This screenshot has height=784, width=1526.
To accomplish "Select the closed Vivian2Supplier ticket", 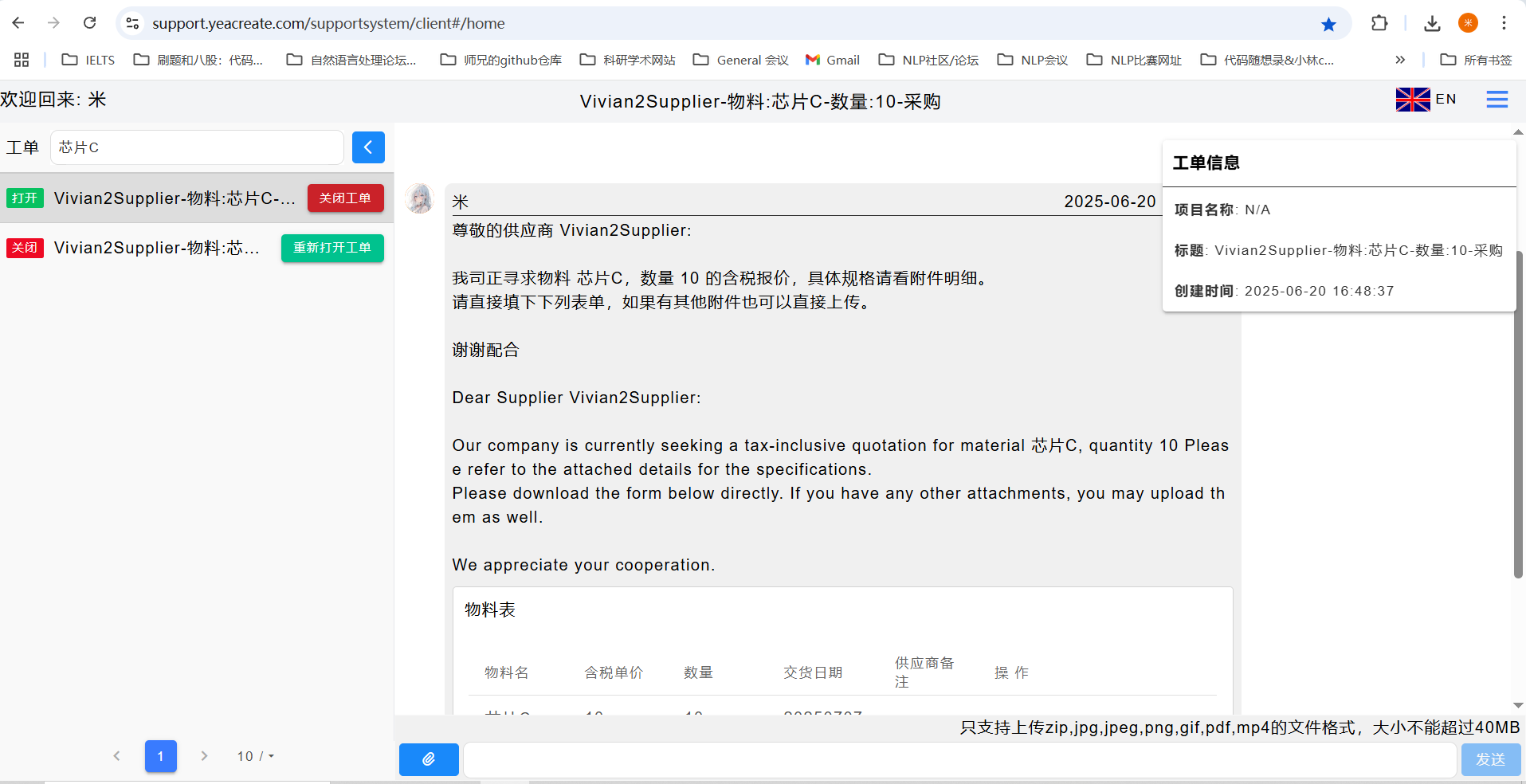I will click(156, 248).
